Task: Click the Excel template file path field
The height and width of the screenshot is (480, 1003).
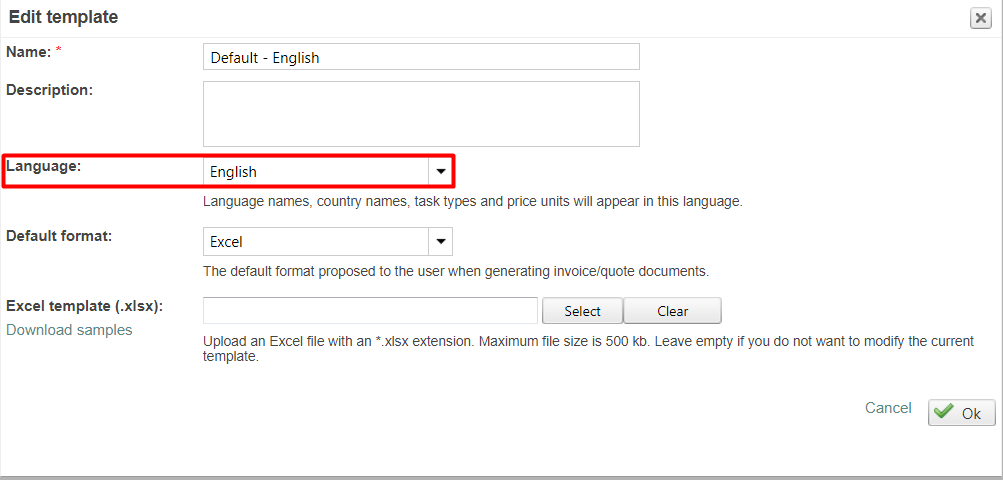Action: click(370, 311)
